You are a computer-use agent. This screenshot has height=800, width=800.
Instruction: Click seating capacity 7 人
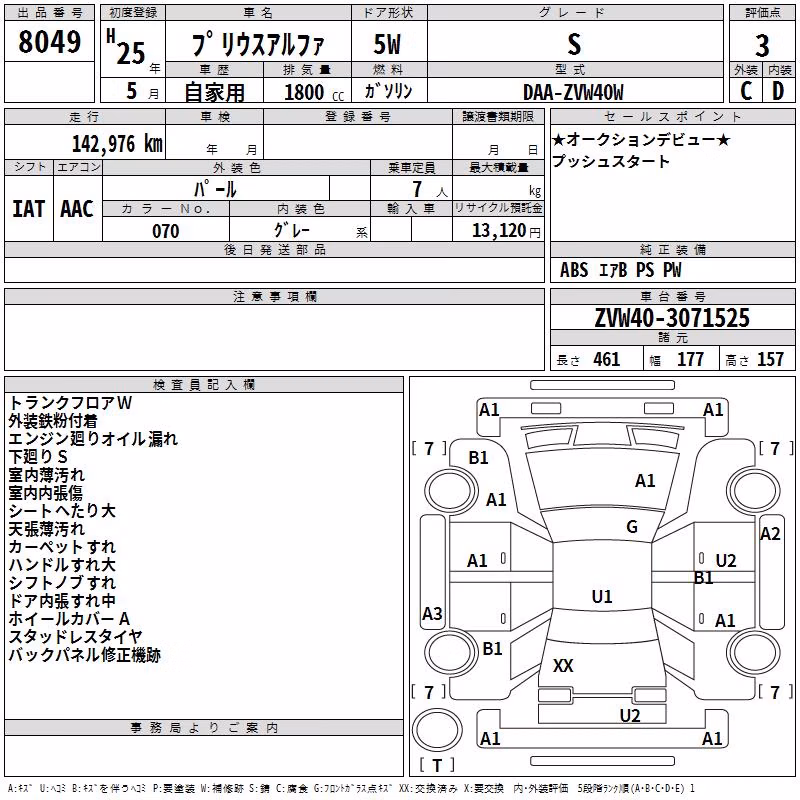(x=430, y=189)
